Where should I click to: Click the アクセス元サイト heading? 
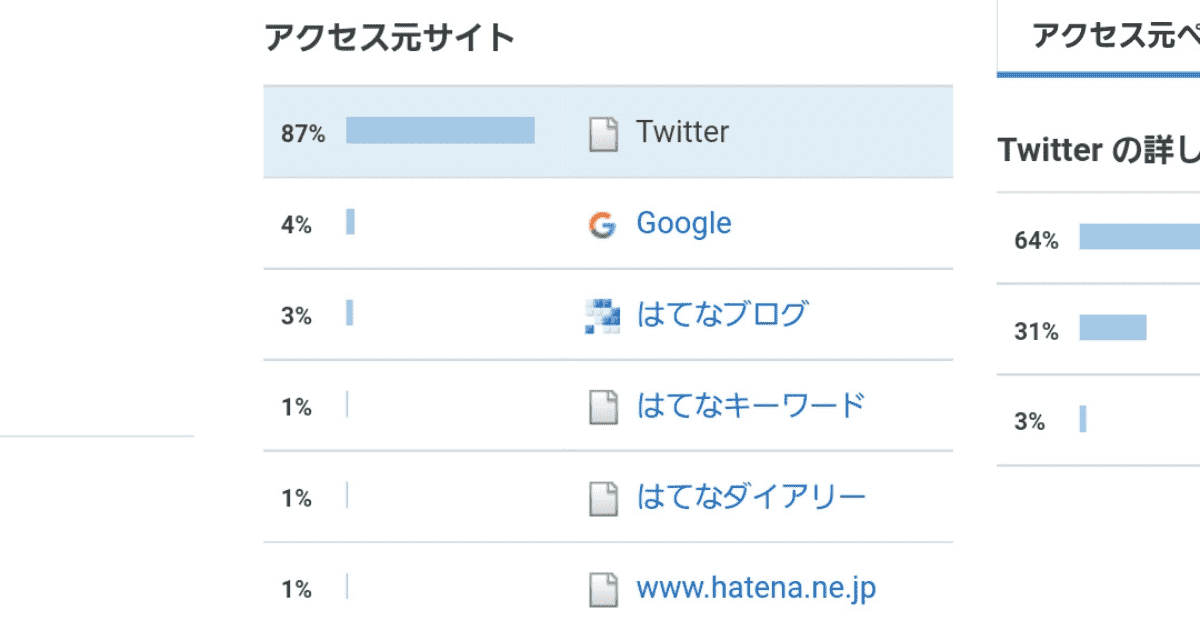(x=389, y=38)
